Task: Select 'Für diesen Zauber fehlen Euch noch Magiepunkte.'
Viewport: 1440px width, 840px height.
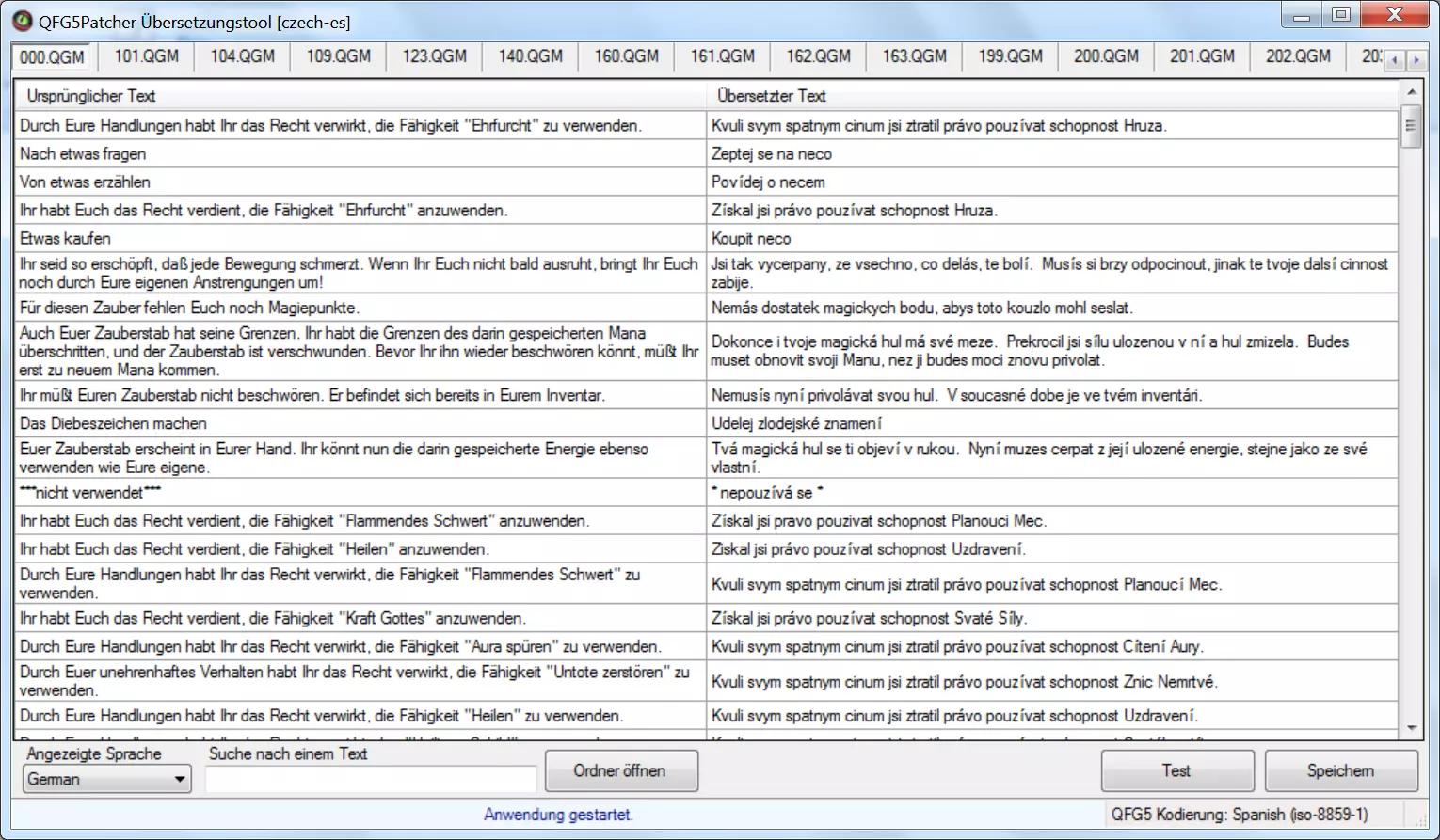Action: 360,308
